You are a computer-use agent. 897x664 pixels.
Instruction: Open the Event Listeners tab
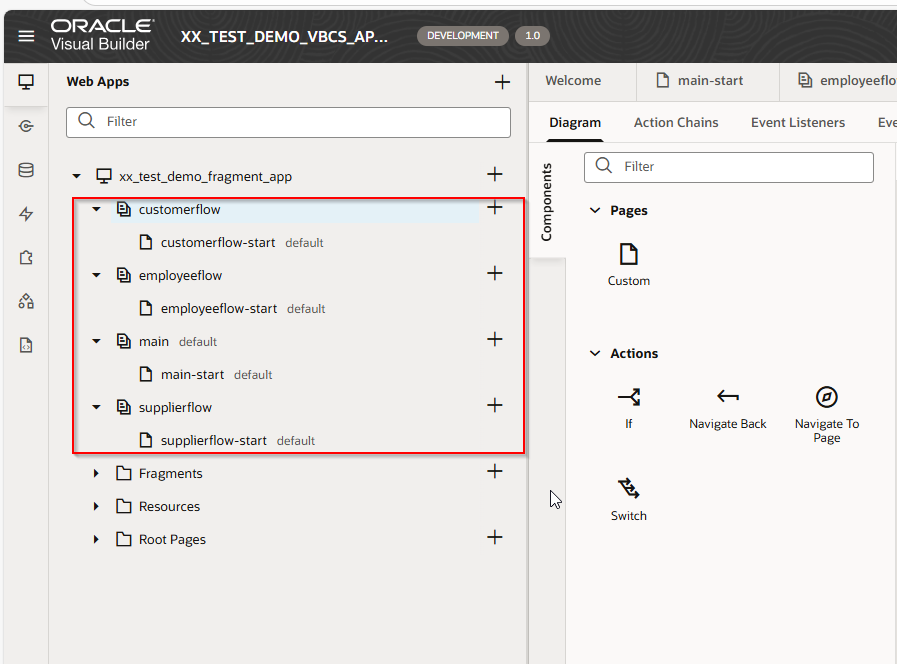coord(797,123)
